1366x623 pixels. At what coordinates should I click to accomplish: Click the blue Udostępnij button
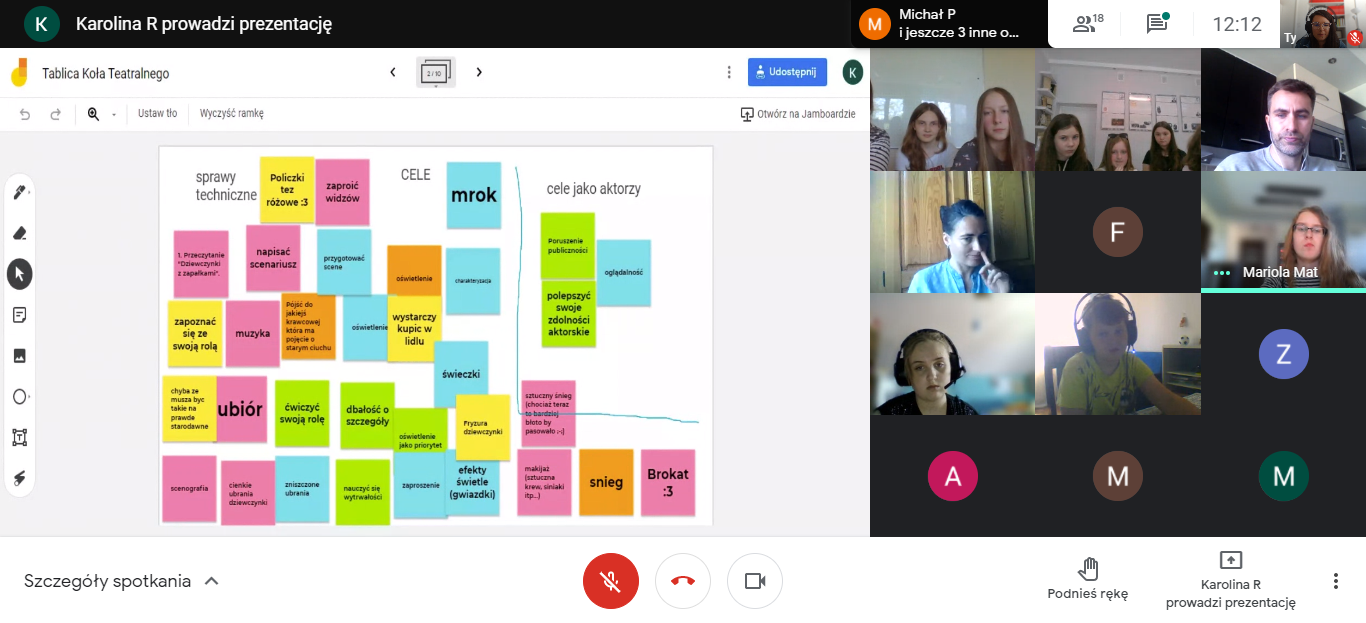[787, 72]
